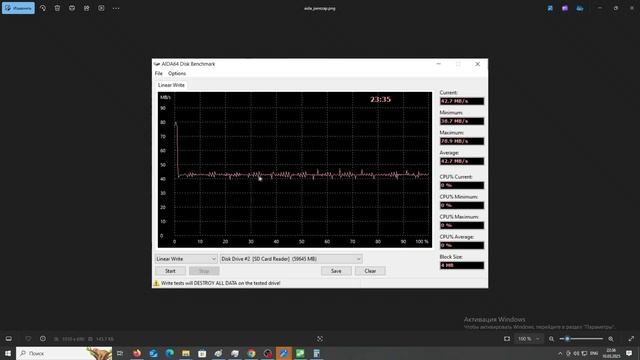Toggle the filmstrip icon in bottom bar
Viewport: 640px width, 360px height.
coord(9,339)
